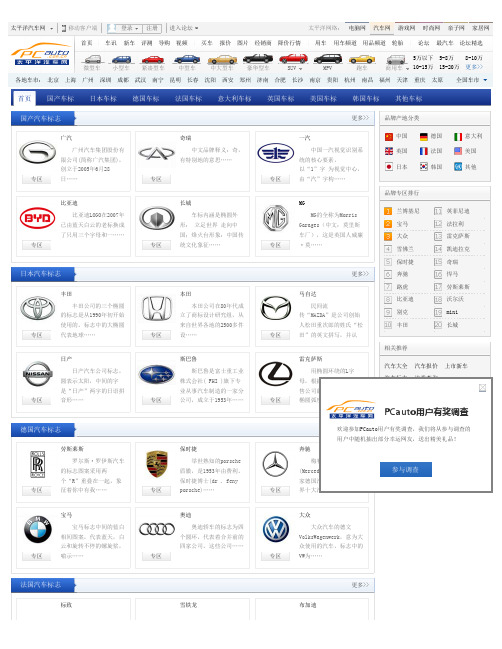502x649 pixels.
Task: Click the PCauto site logo in header
Action: coord(41,54)
